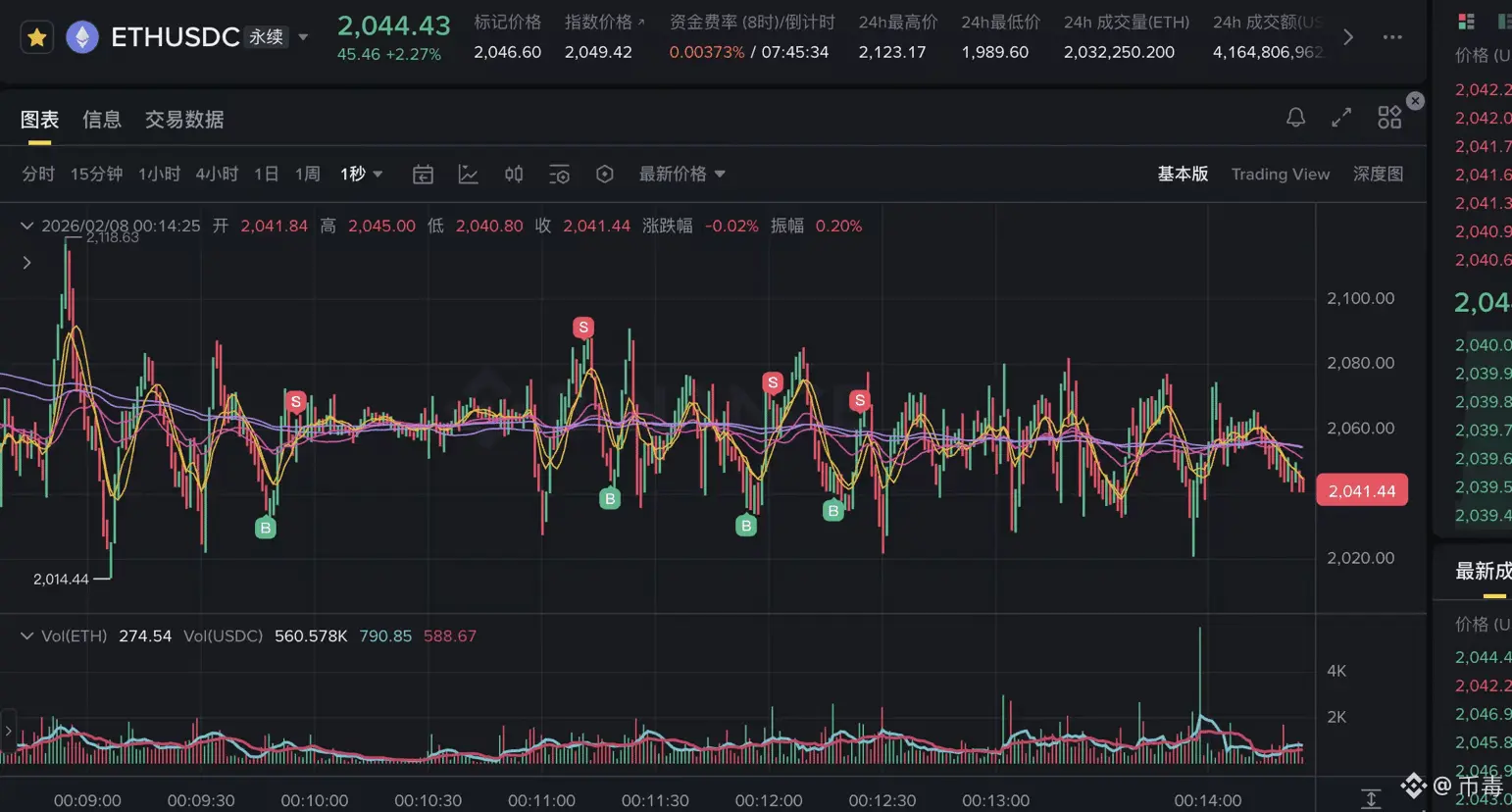
Task: Switch to the 深度图 depth chart
Action: click(1378, 174)
